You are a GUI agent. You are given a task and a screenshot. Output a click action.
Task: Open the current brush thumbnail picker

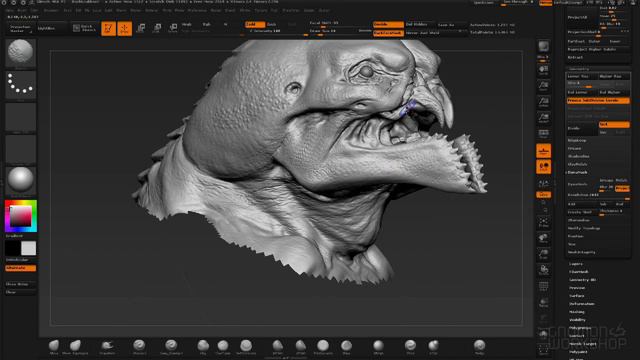click(x=20, y=53)
